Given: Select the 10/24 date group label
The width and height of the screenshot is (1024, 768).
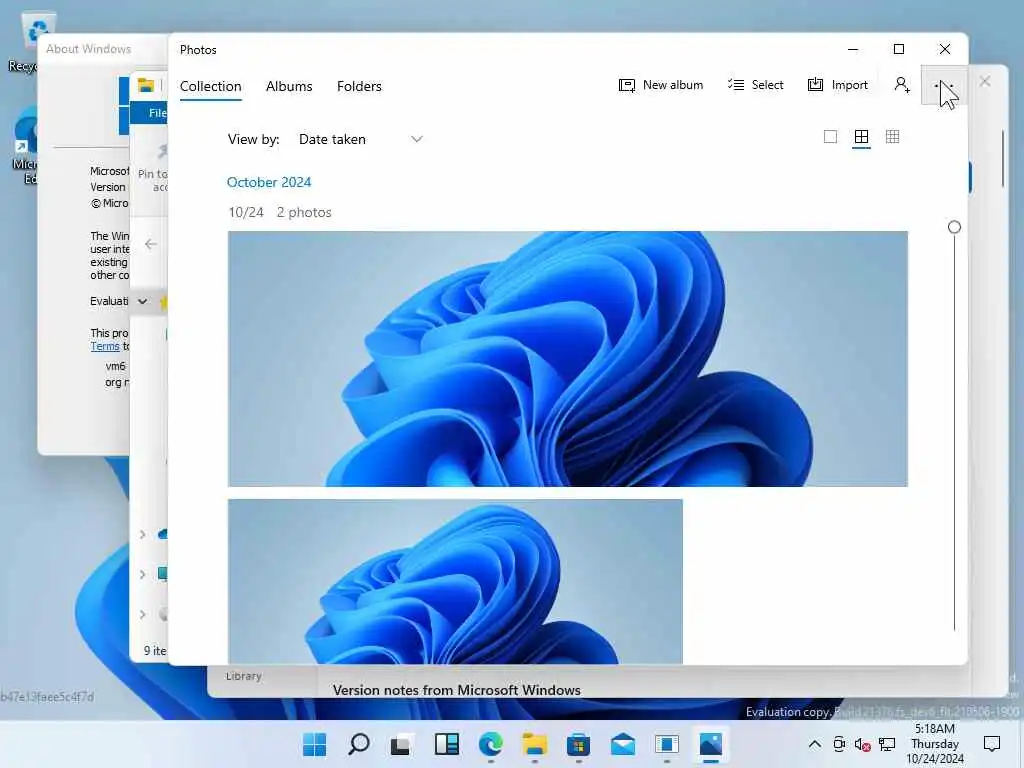Looking at the screenshot, I should coord(246,212).
